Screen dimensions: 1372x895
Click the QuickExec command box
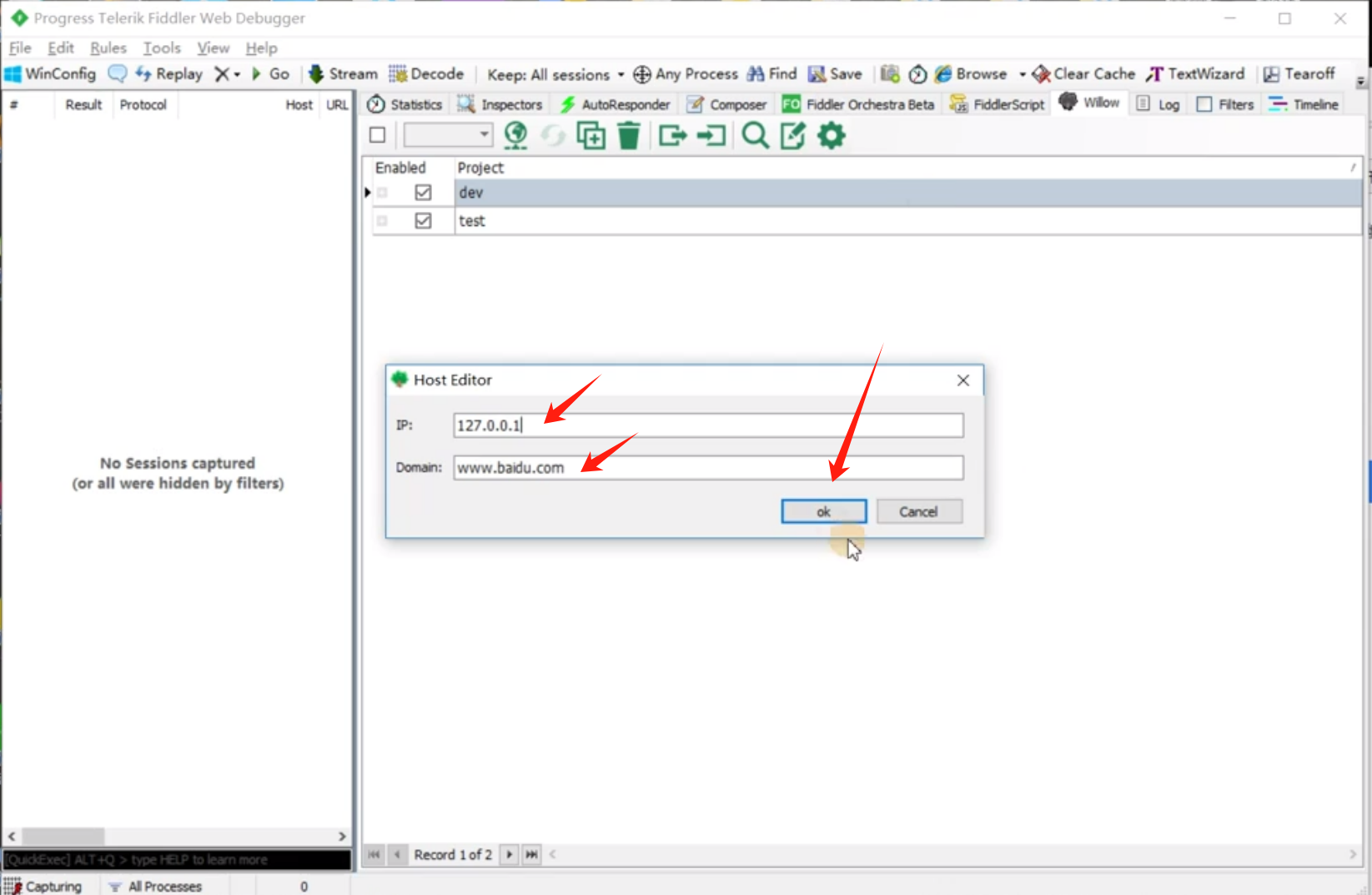(x=177, y=860)
